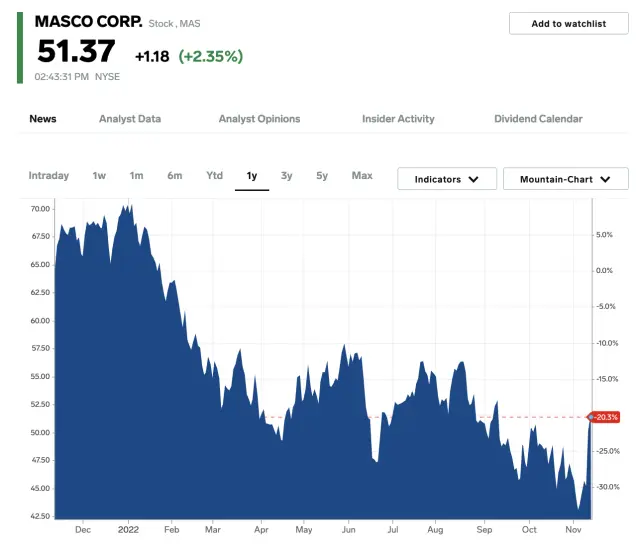640x556 pixels.
Task: Open the News tab
Action: pos(43,119)
